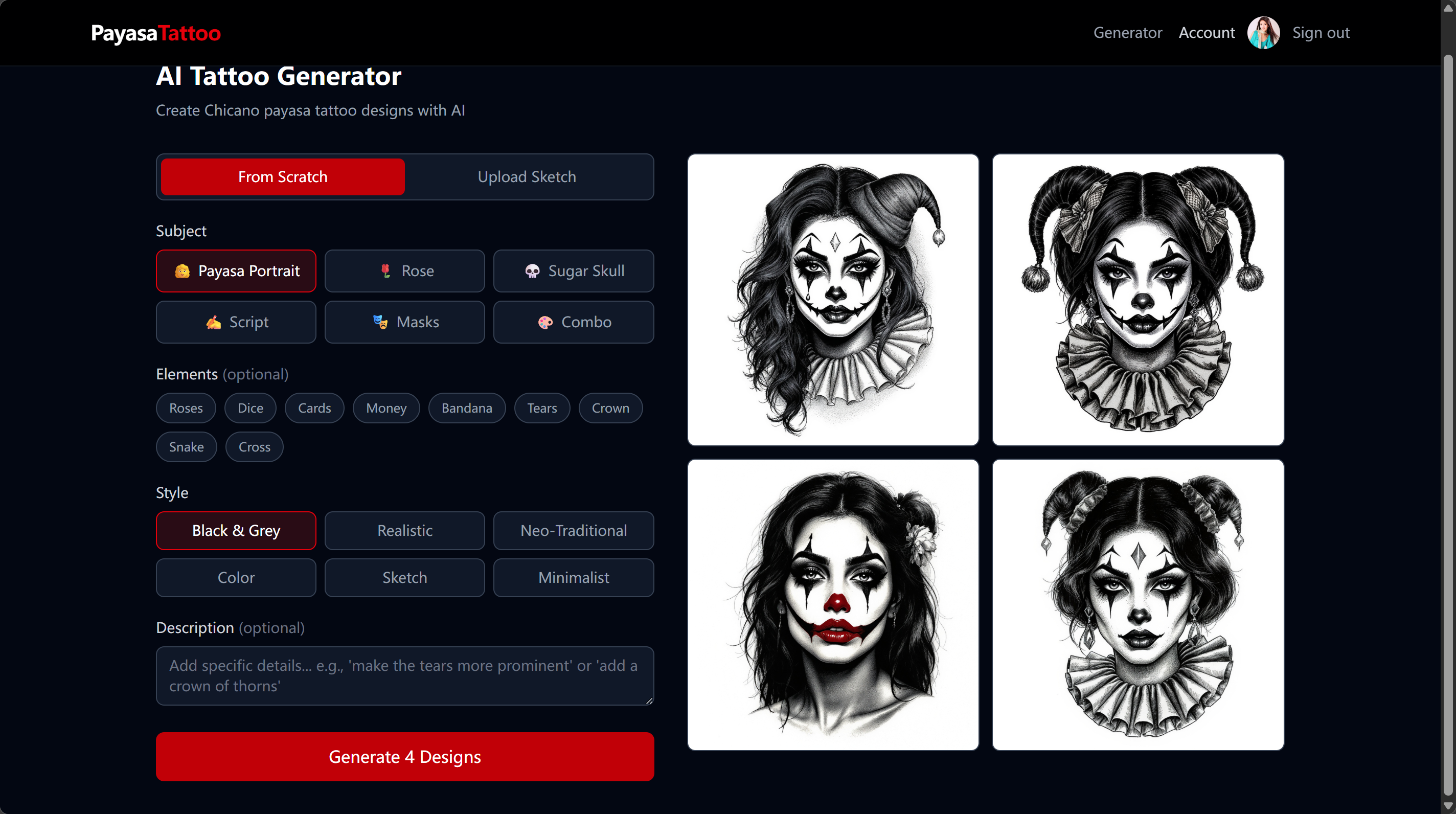Toggle the Tears element chip
The image size is (1456, 814).
(541, 408)
